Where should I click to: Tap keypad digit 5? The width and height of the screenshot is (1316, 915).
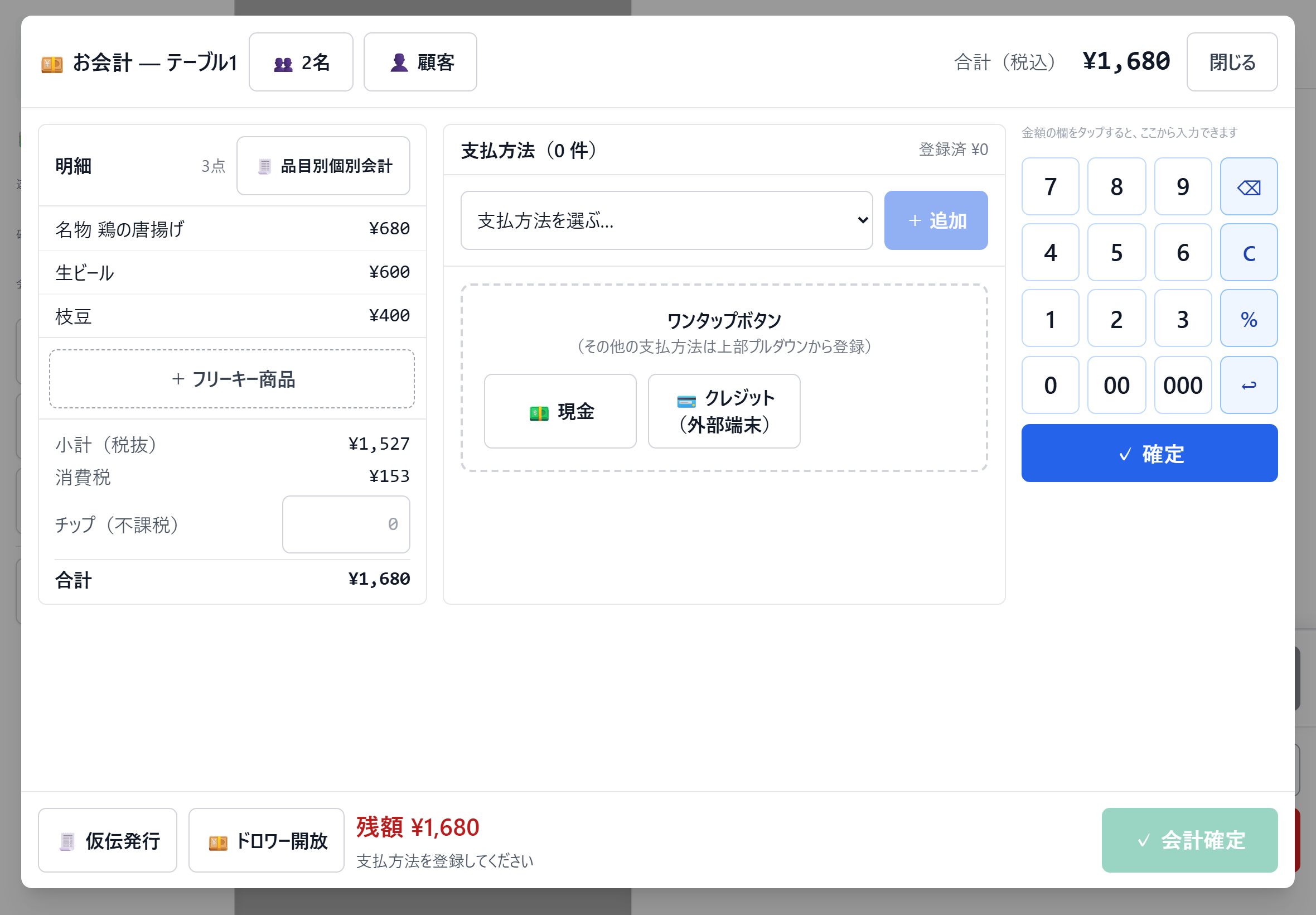(x=1116, y=253)
